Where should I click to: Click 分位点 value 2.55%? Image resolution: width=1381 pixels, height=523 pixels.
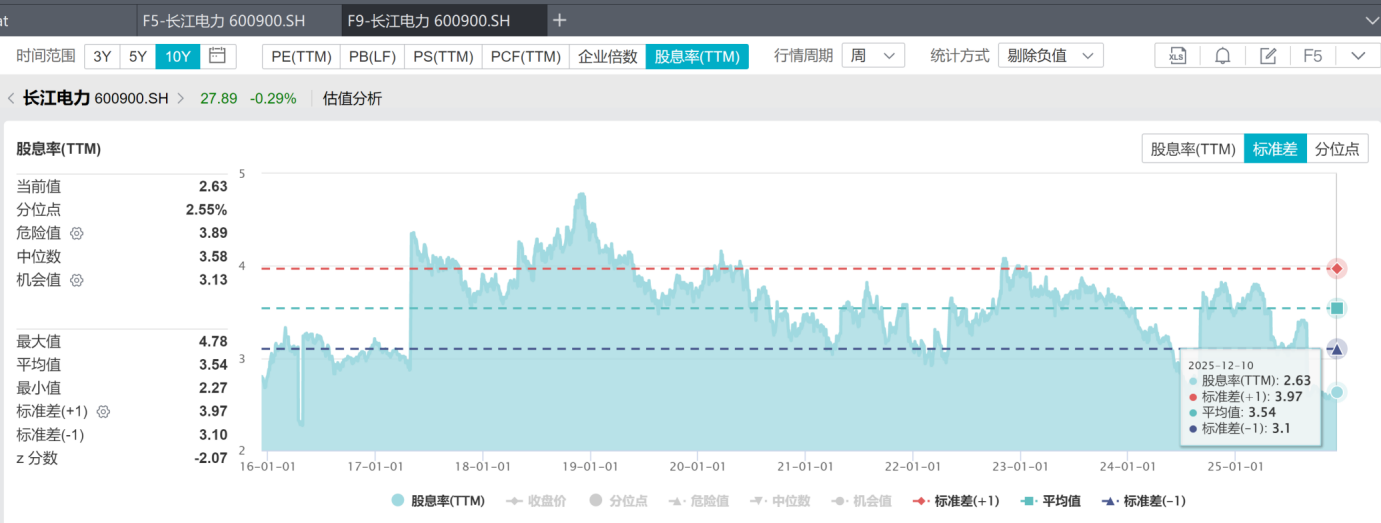click(206, 210)
